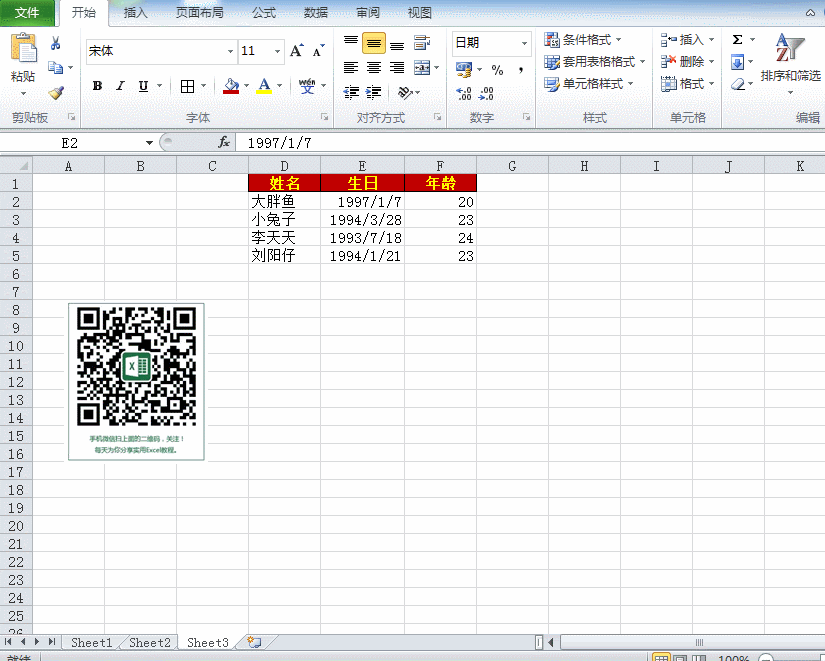
Task: Click formula bar showing 1997/1/7
Action: [x=530, y=143]
